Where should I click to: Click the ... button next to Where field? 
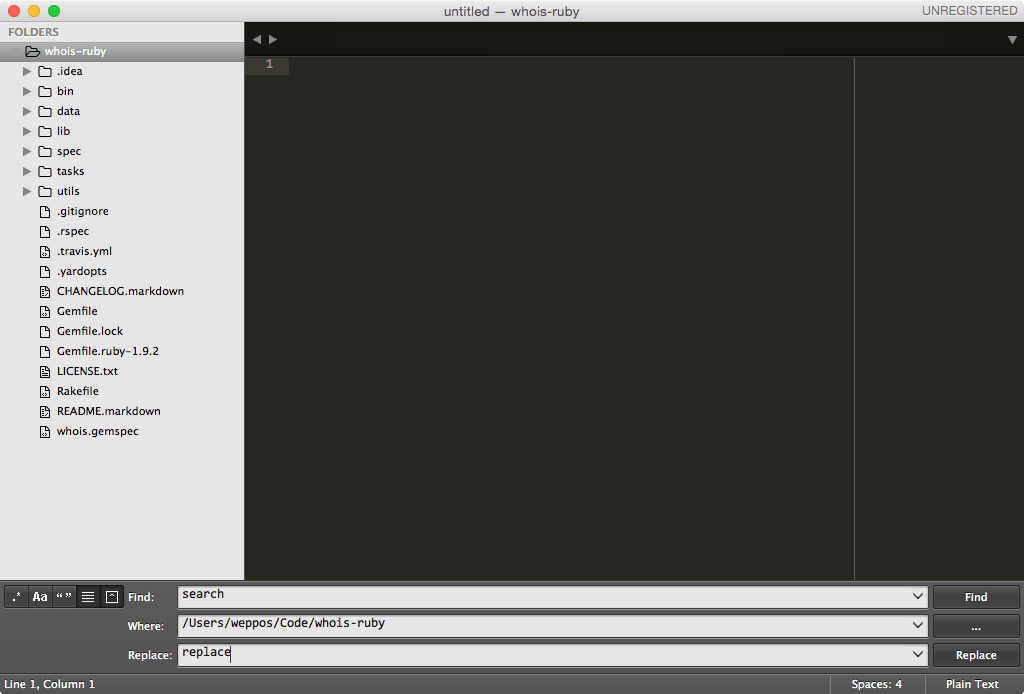click(975, 626)
